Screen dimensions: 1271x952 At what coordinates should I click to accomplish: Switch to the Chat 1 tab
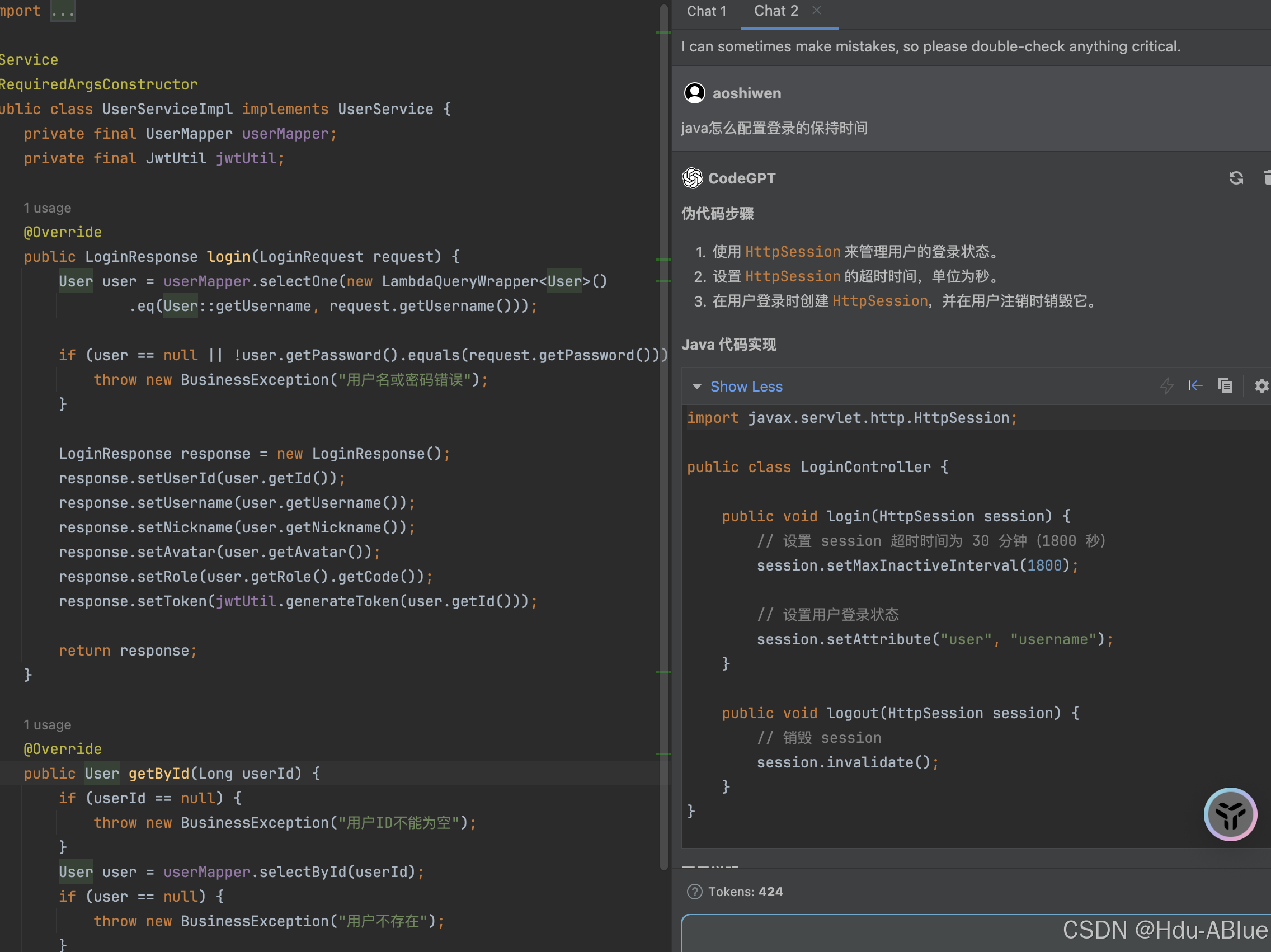[x=706, y=12]
